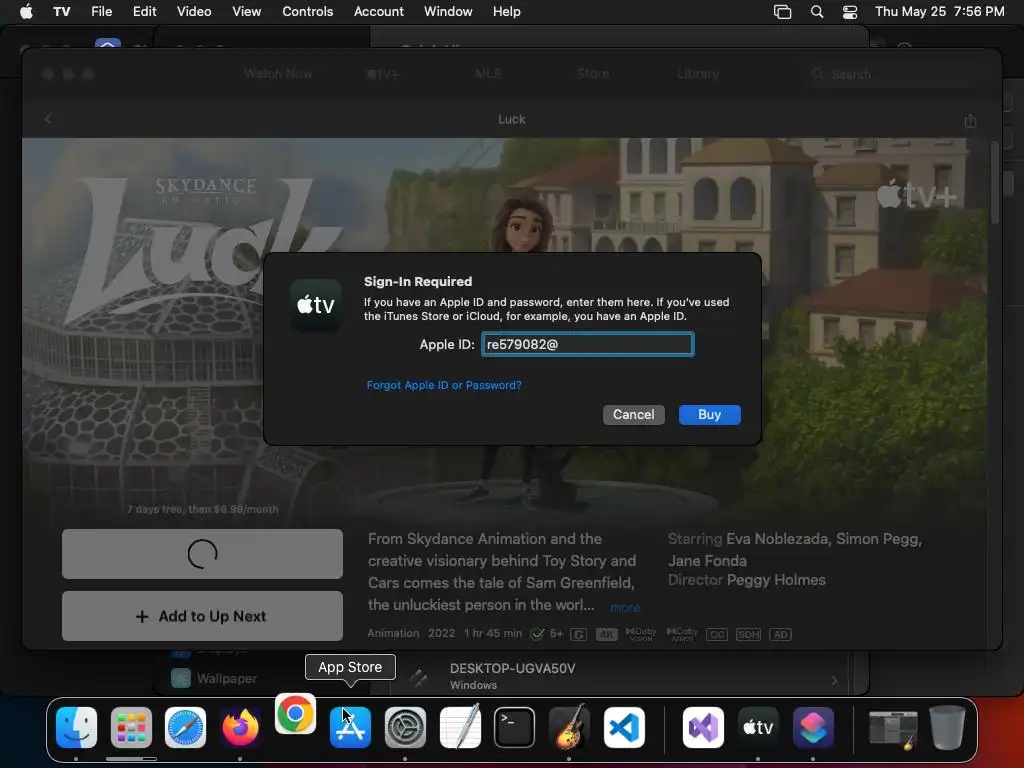Open Spotlight search in menu bar
Image resolution: width=1024 pixels, height=768 pixels.
pos(816,11)
